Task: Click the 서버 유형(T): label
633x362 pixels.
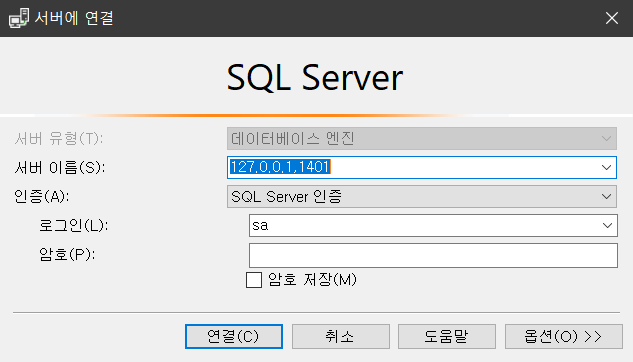Action: tap(59, 138)
